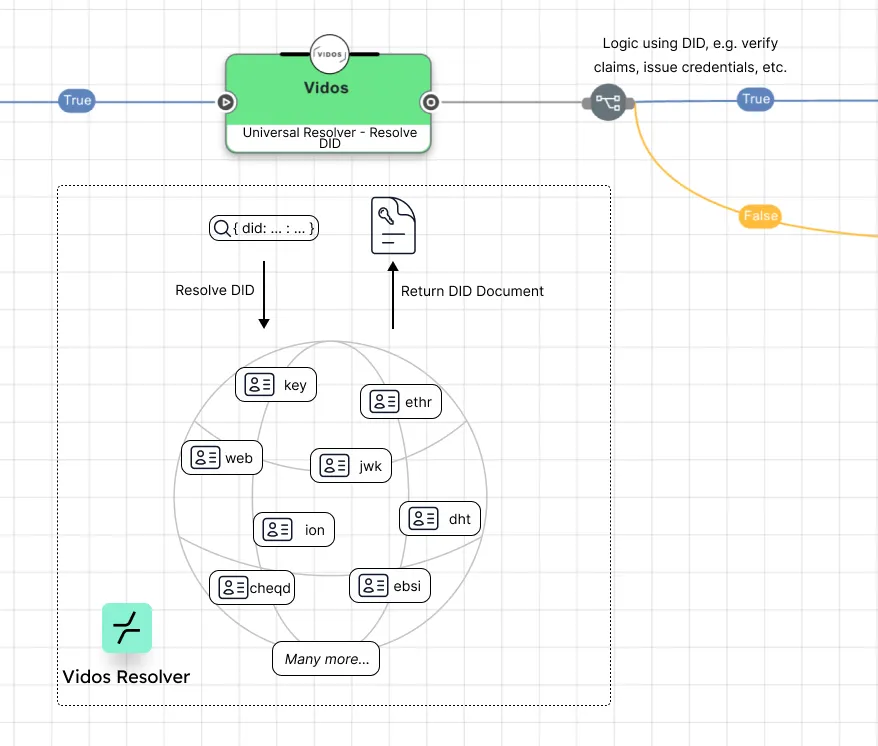Click the ID card icon beside dht
Image resolution: width=878 pixels, height=746 pixels.
423,518
